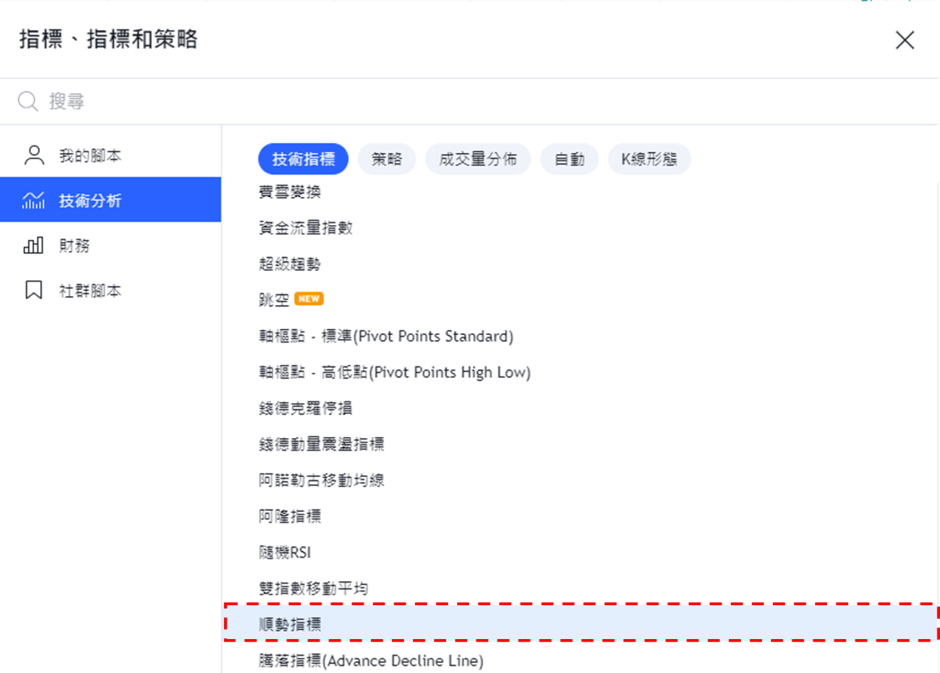Image resolution: width=940 pixels, height=673 pixels.
Task: Add the 順動指標 indicator
Action: coord(290,624)
